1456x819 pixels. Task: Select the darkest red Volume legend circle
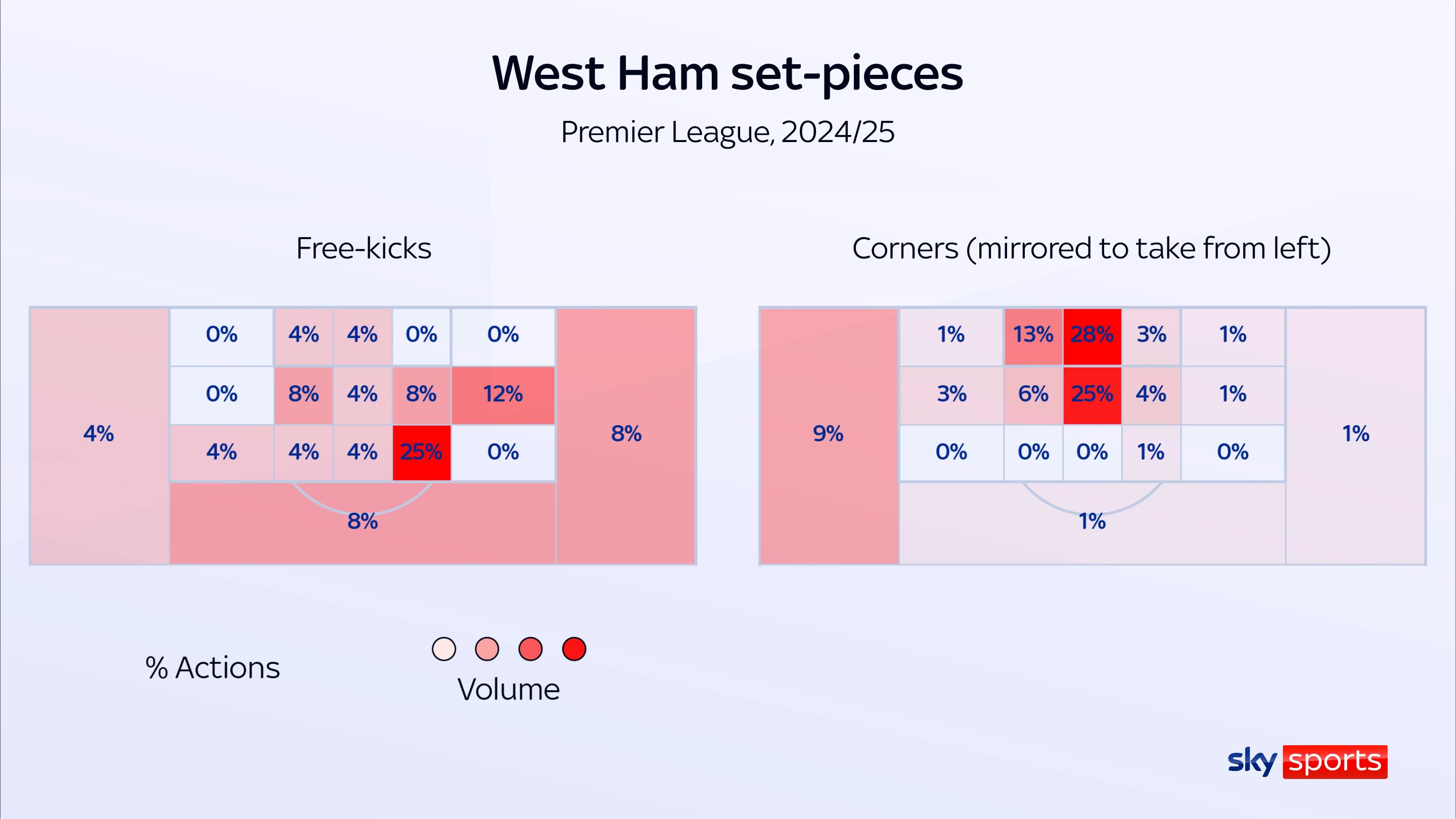click(574, 649)
